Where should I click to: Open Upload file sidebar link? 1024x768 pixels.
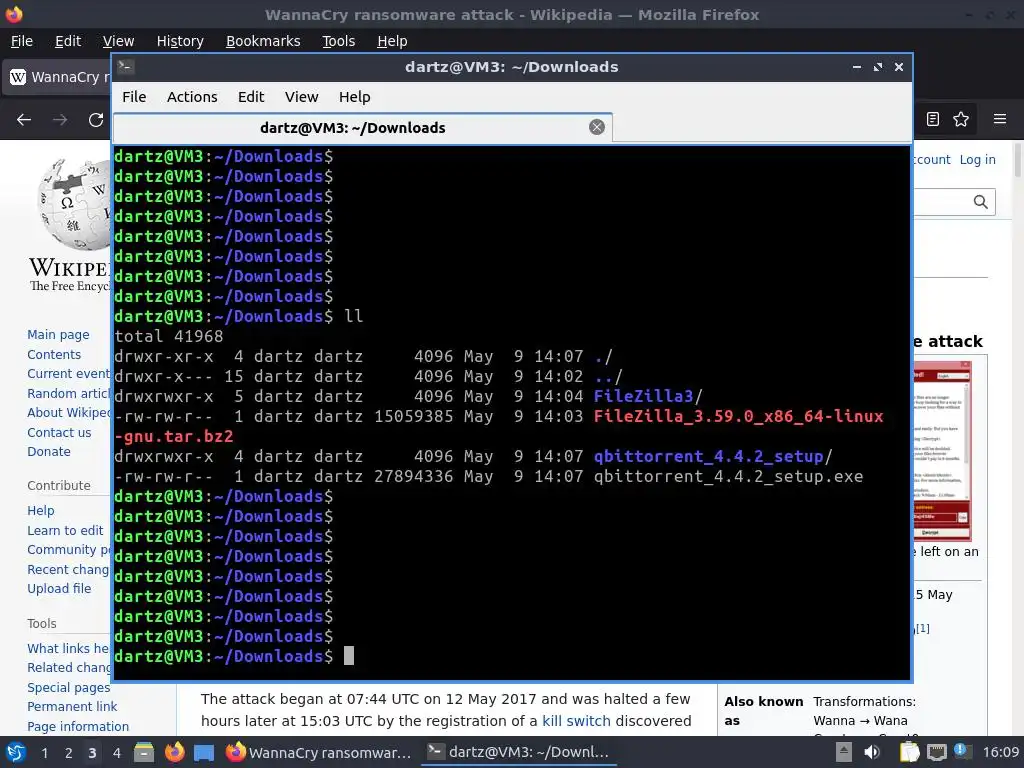[59, 588]
